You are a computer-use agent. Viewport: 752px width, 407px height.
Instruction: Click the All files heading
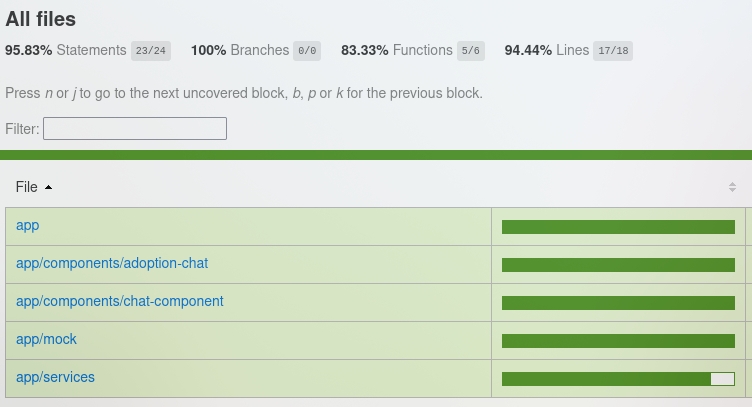[x=40, y=19]
